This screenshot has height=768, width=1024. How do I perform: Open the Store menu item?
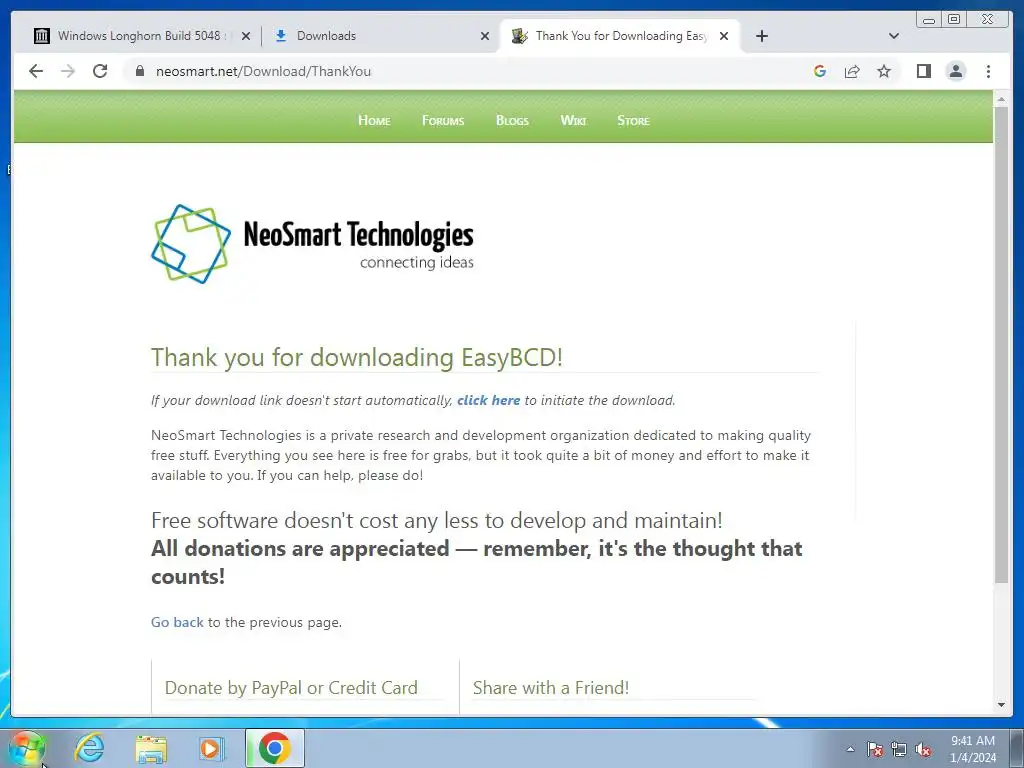click(x=633, y=120)
